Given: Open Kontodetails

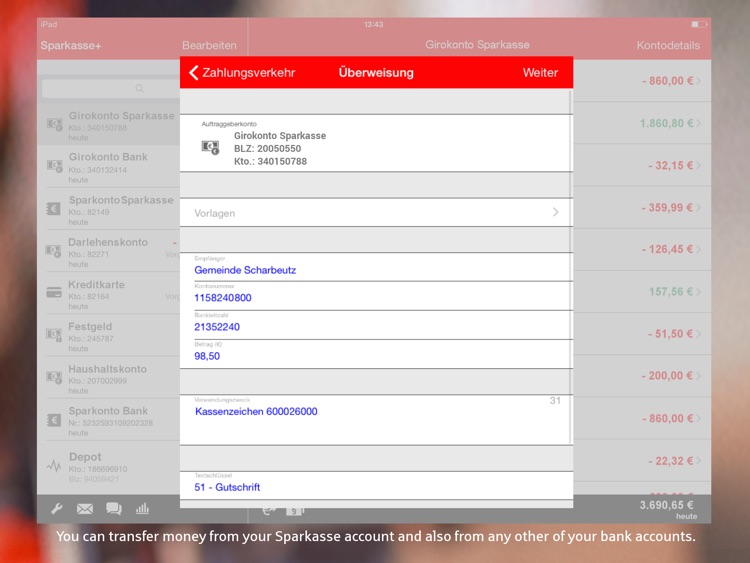Looking at the screenshot, I should pyautogui.click(x=668, y=45).
